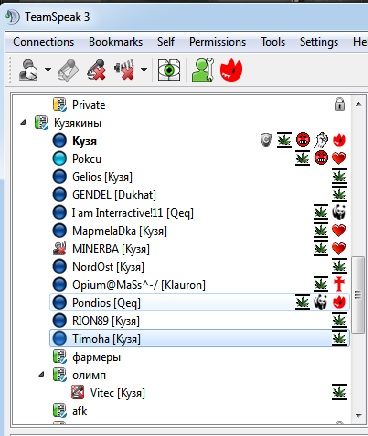This screenshot has height=436, width=368.
Task: Collapse the Кузякины channel
Action: point(23,123)
